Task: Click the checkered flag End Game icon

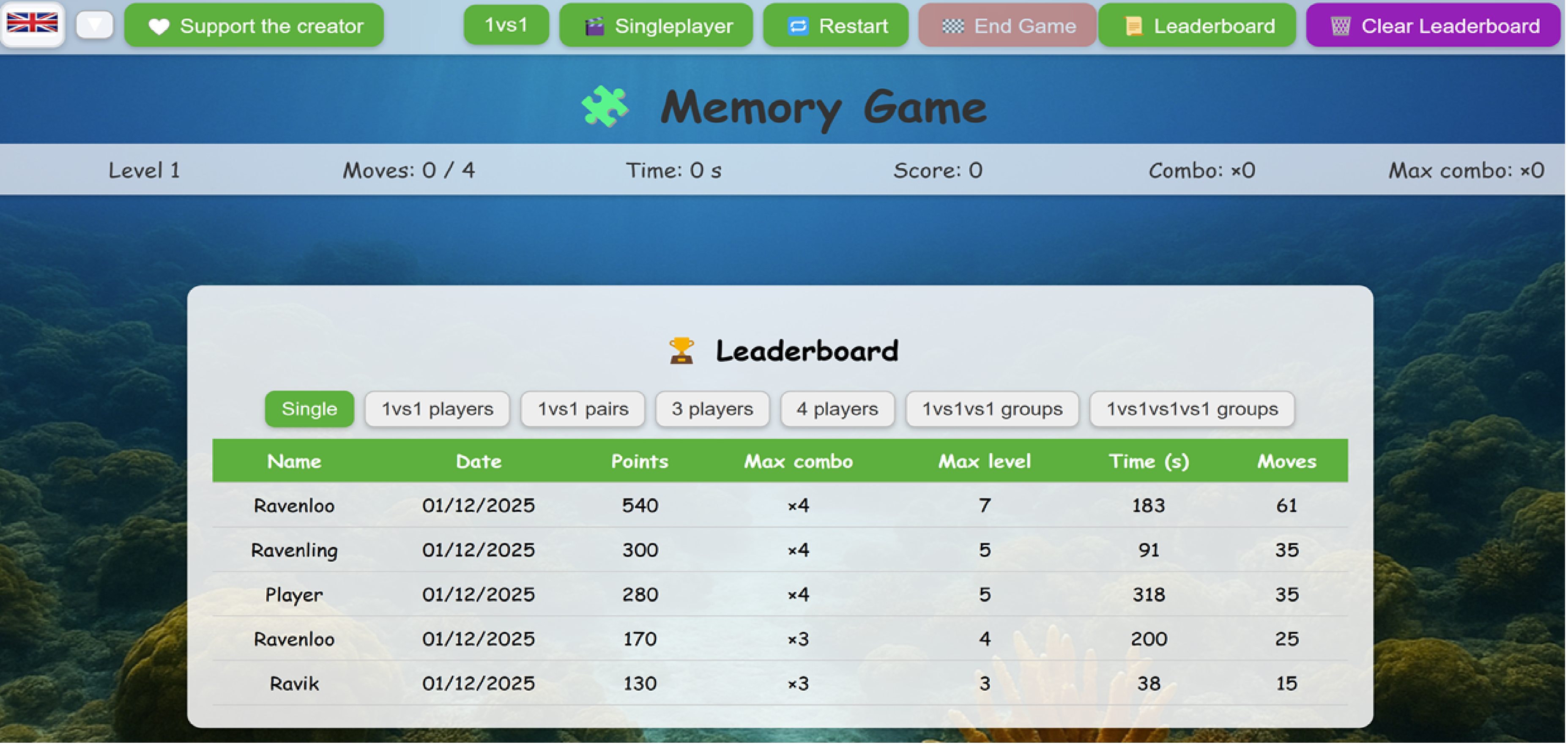Action: tap(953, 26)
